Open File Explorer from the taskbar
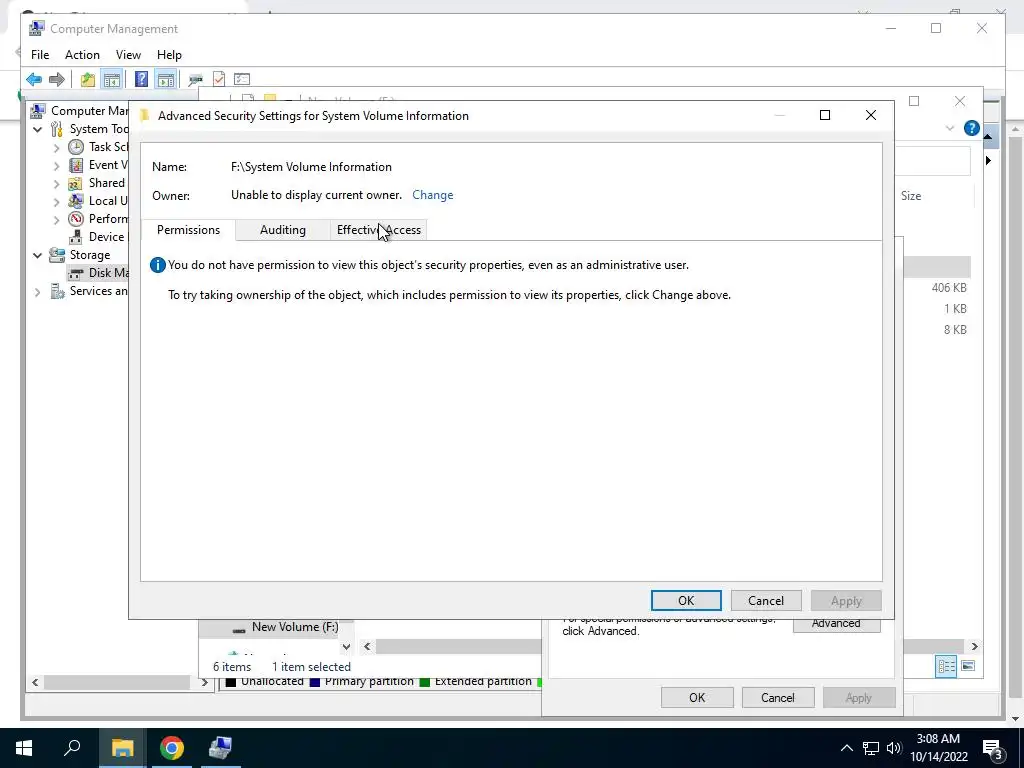Image resolution: width=1024 pixels, height=768 pixels. (122, 748)
